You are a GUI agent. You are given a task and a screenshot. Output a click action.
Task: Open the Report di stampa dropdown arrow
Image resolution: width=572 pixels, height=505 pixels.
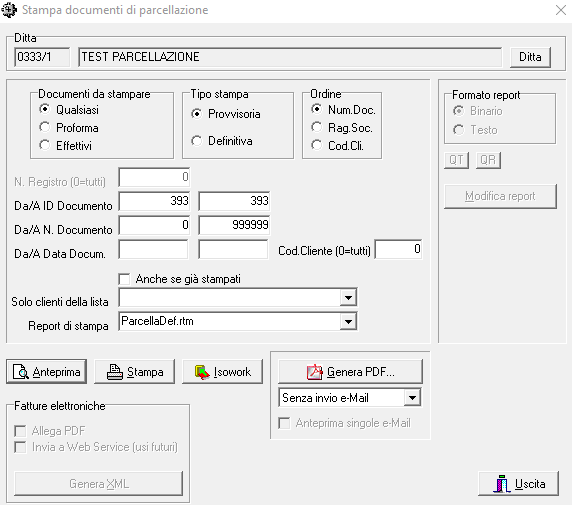tap(348, 321)
